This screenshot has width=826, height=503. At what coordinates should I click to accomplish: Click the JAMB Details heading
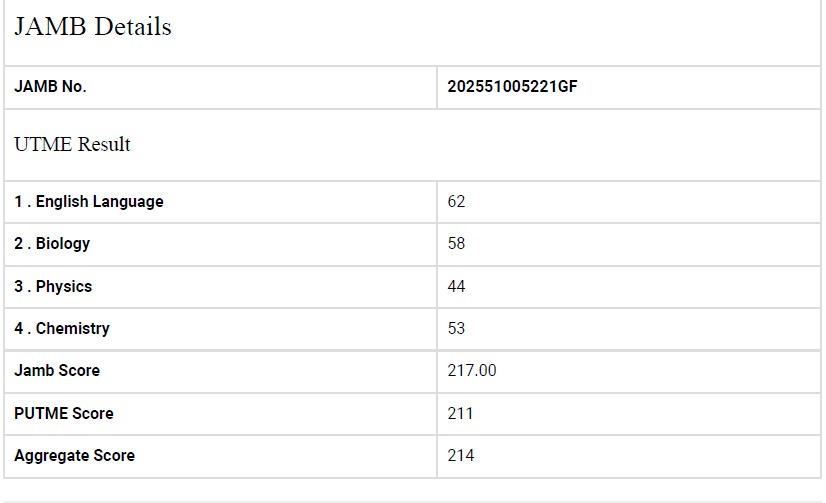pyautogui.click(x=93, y=27)
